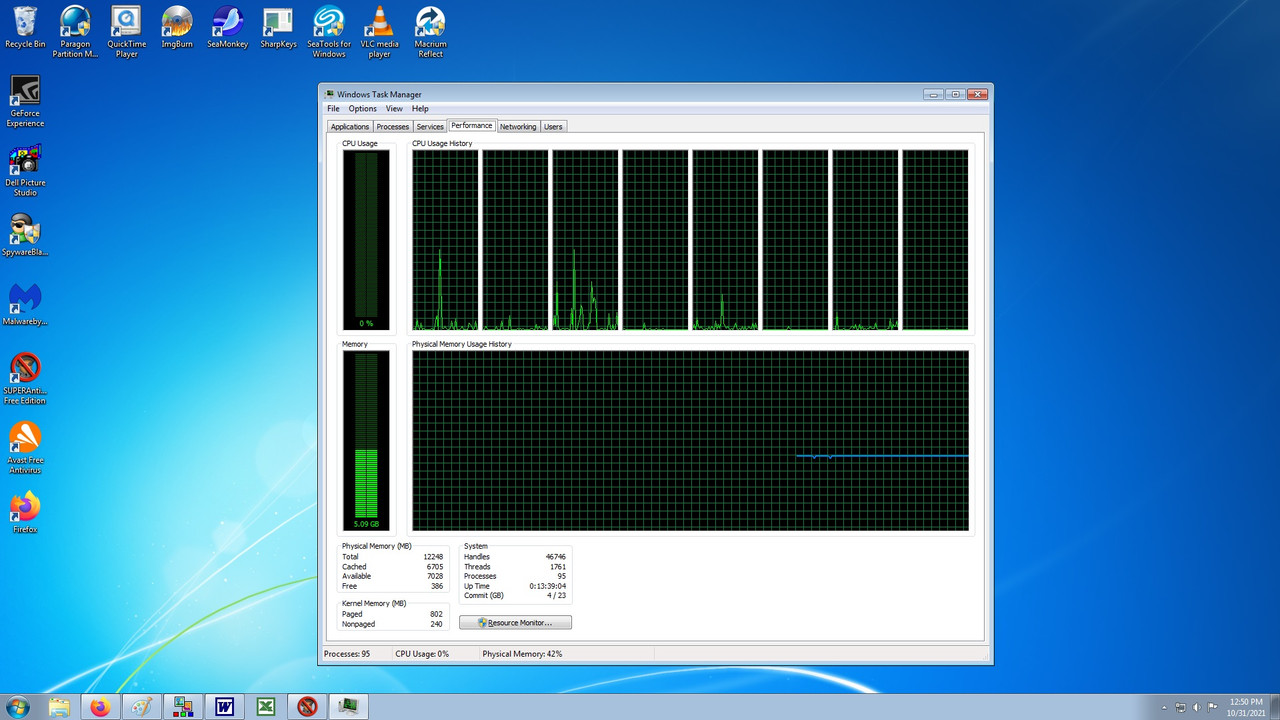Click the Handles value 46746
This screenshot has width=1280, height=720.
556,557
